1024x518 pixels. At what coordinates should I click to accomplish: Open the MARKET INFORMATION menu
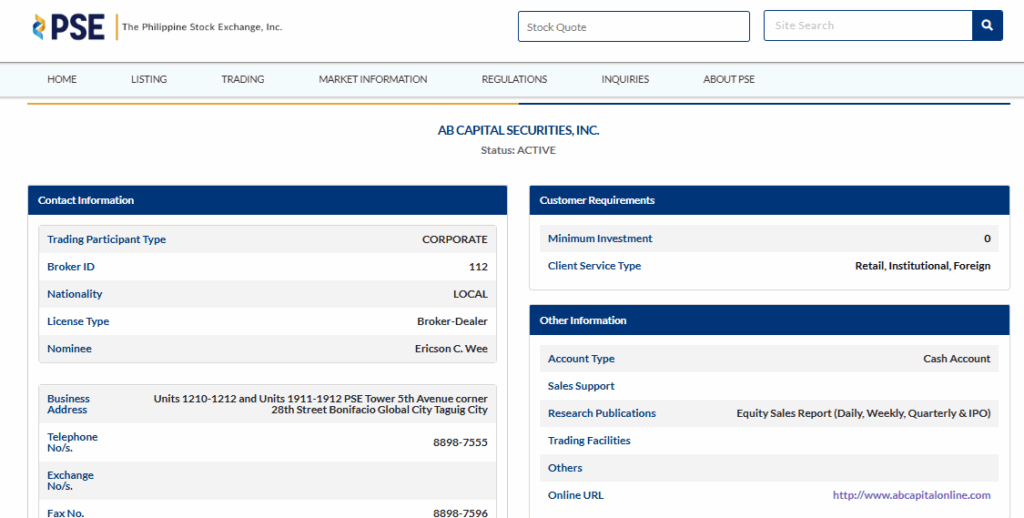[x=373, y=79]
